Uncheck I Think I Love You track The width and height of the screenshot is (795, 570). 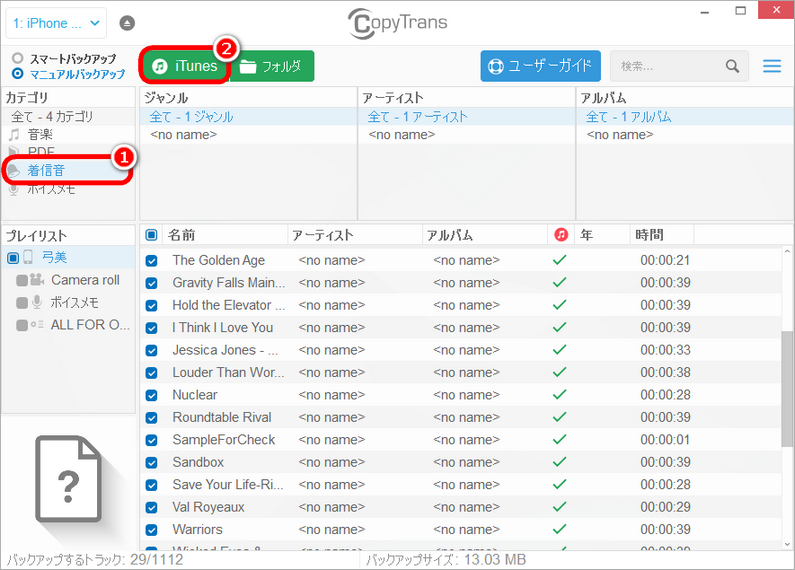[151, 328]
